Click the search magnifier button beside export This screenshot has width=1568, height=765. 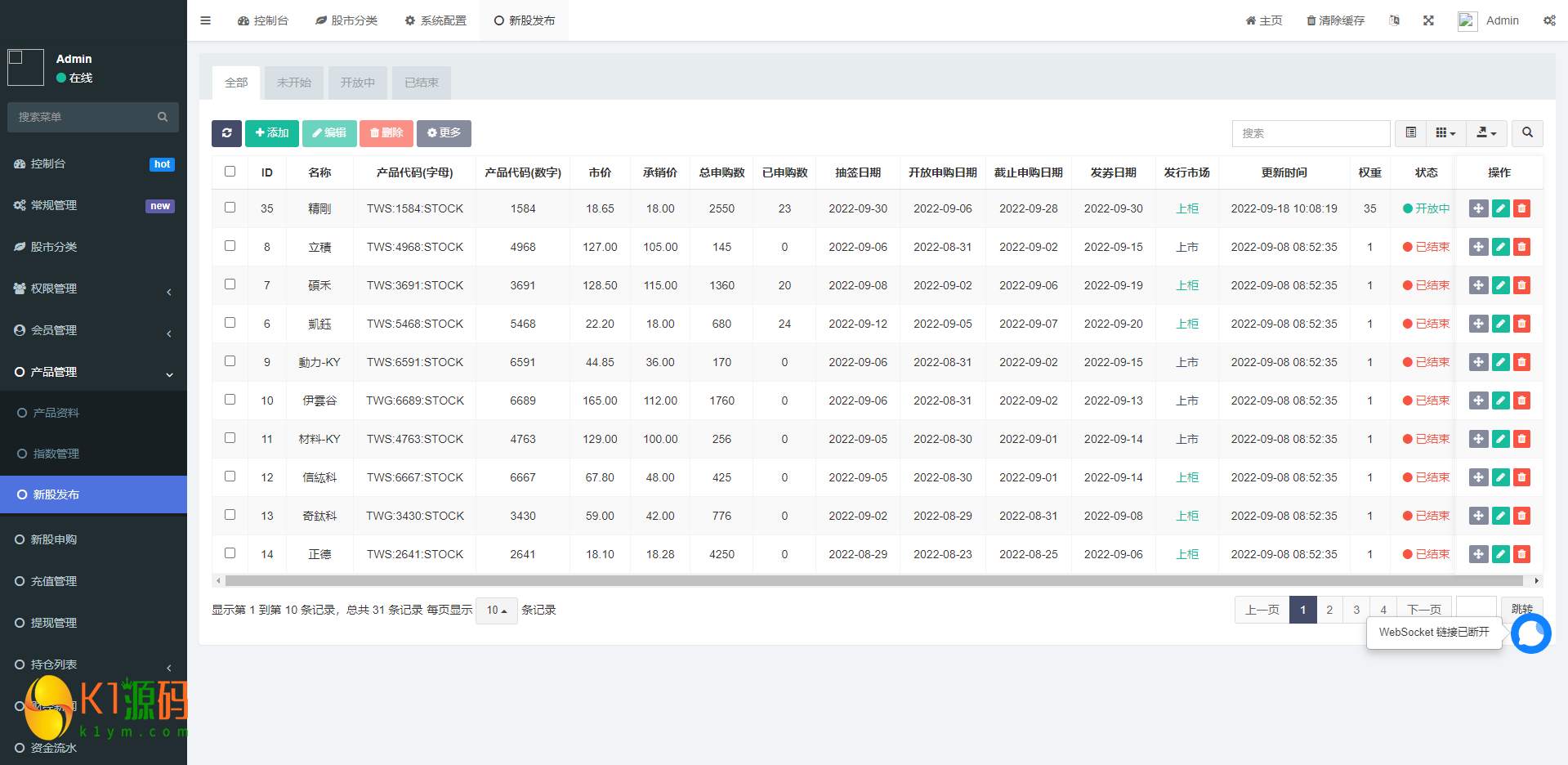(1527, 133)
